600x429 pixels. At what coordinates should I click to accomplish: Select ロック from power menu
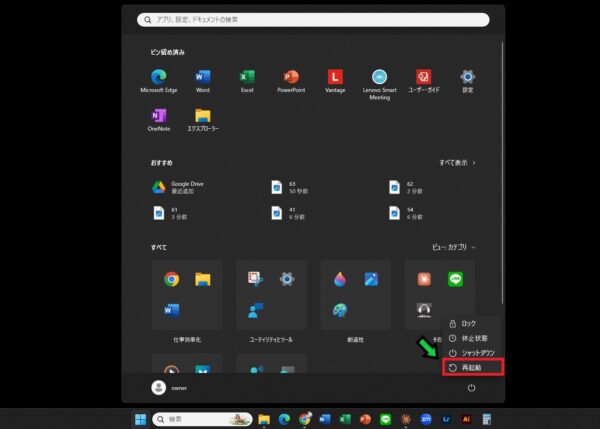tap(472, 324)
